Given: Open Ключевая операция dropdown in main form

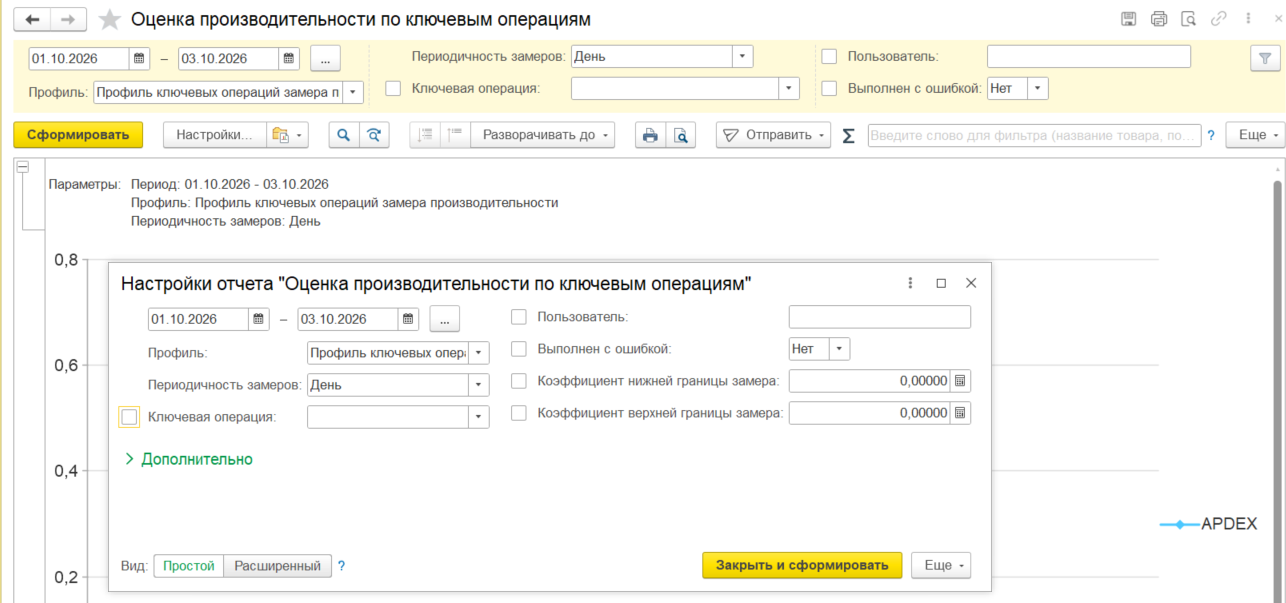Looking at the screenshot, I should click(x=789, y=88).
